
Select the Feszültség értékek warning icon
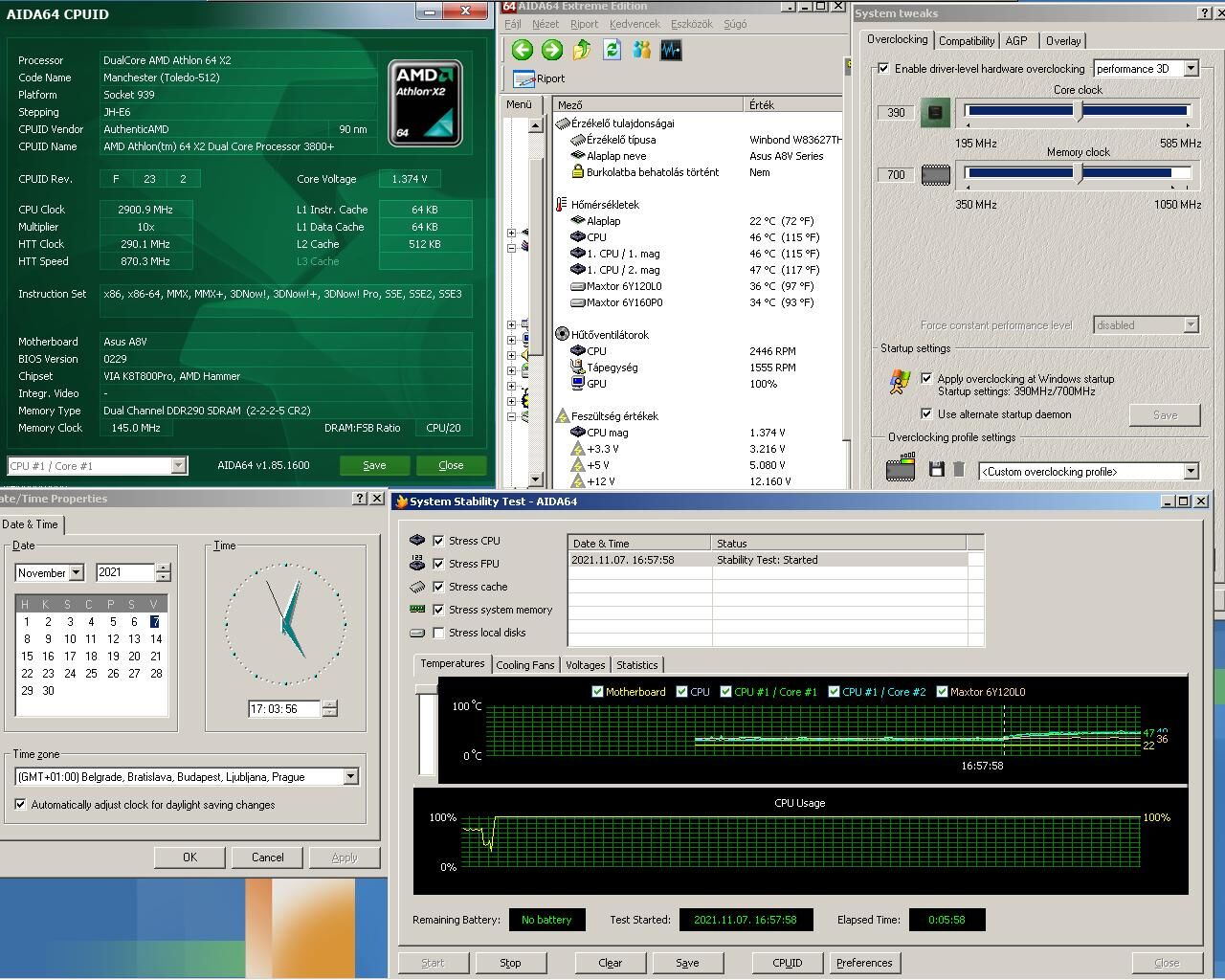pos(563,416)
